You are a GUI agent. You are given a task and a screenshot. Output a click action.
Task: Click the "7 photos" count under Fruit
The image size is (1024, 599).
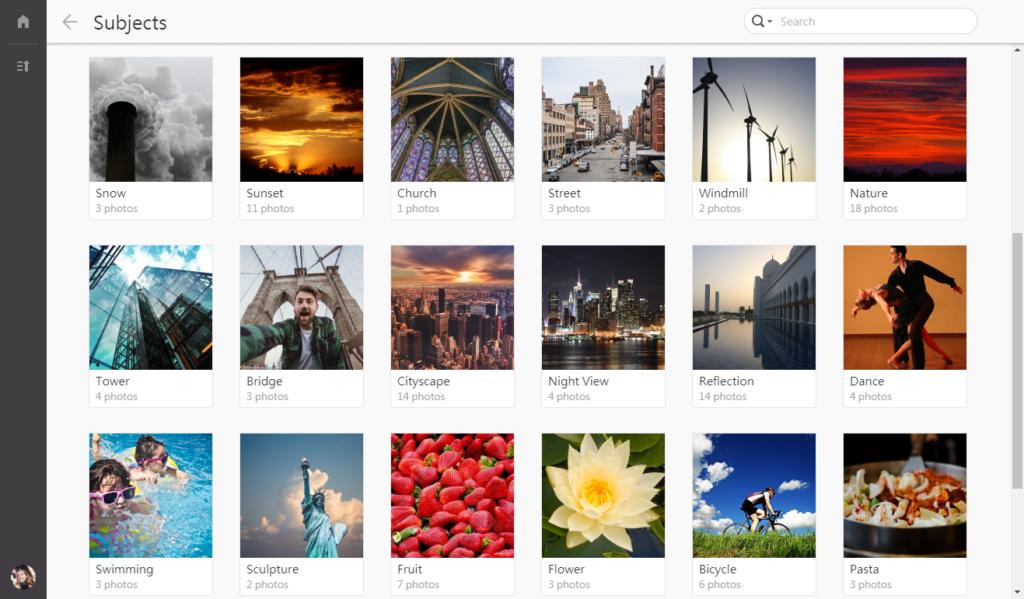[418, 585]
